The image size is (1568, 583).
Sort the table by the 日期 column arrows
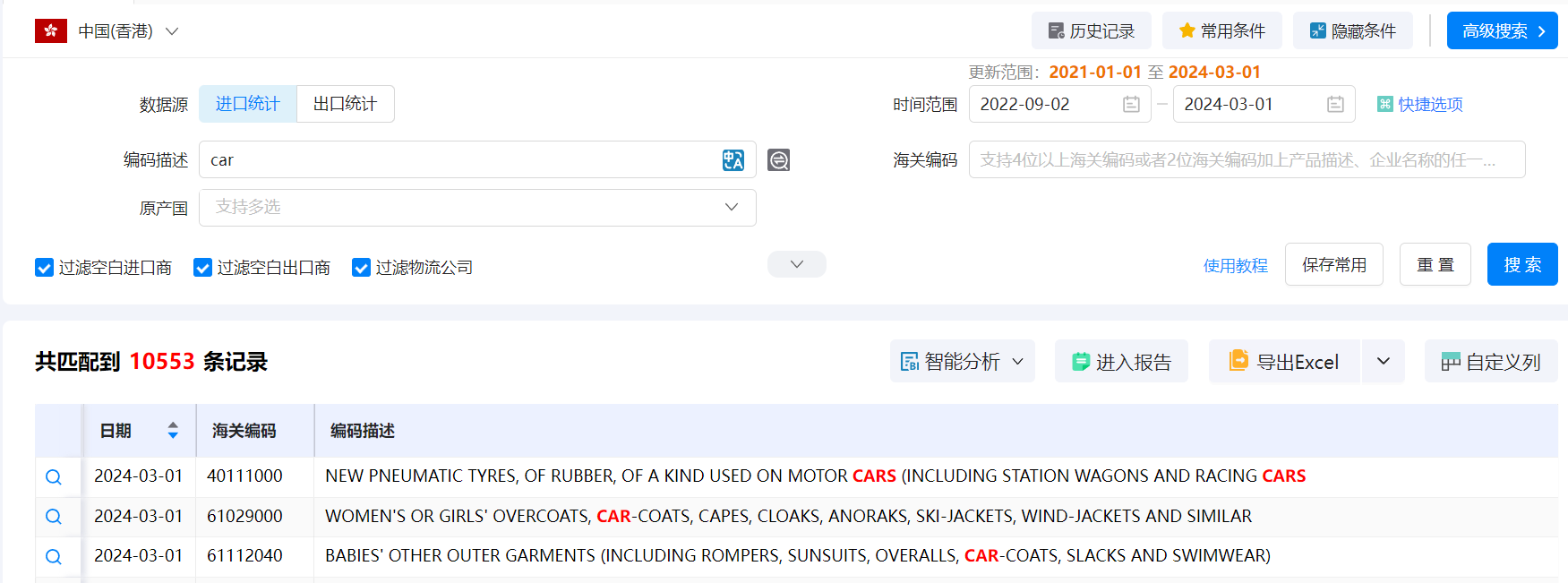pos(173,431)
